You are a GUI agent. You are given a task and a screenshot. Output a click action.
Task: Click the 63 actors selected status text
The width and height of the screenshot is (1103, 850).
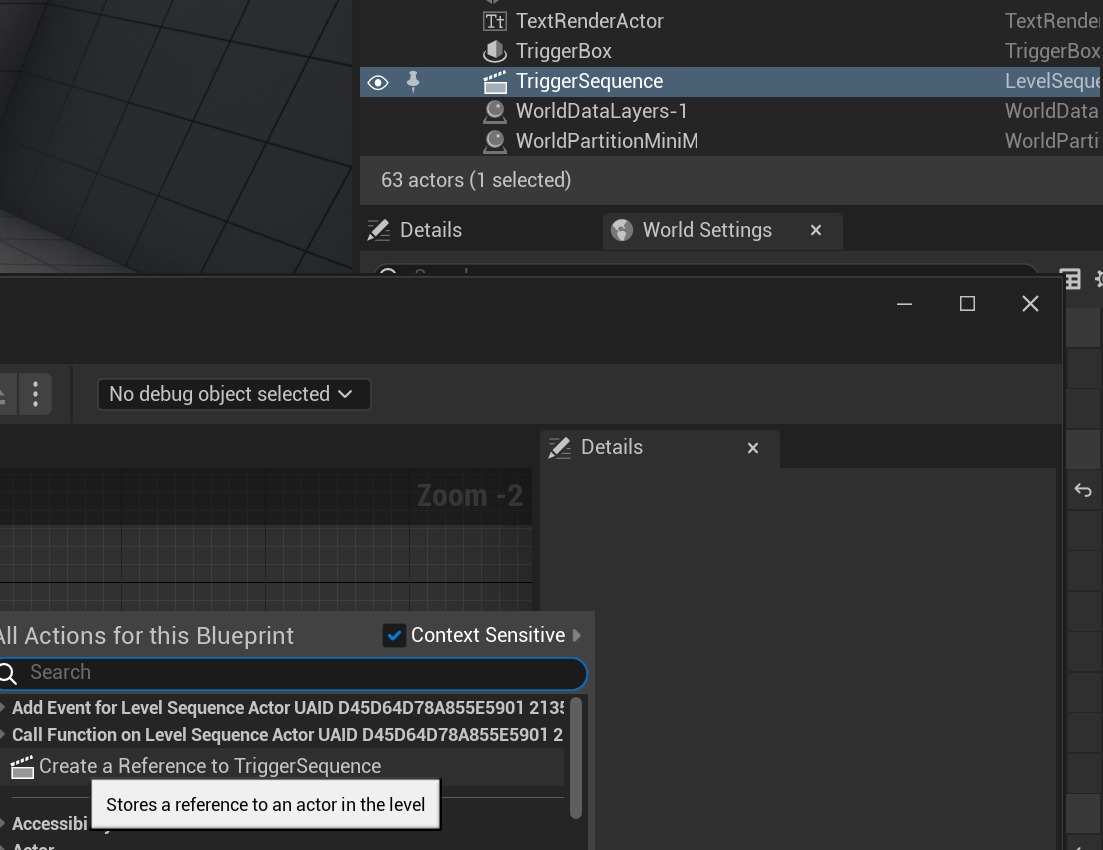pyautogui.click(x=476, y=180)
